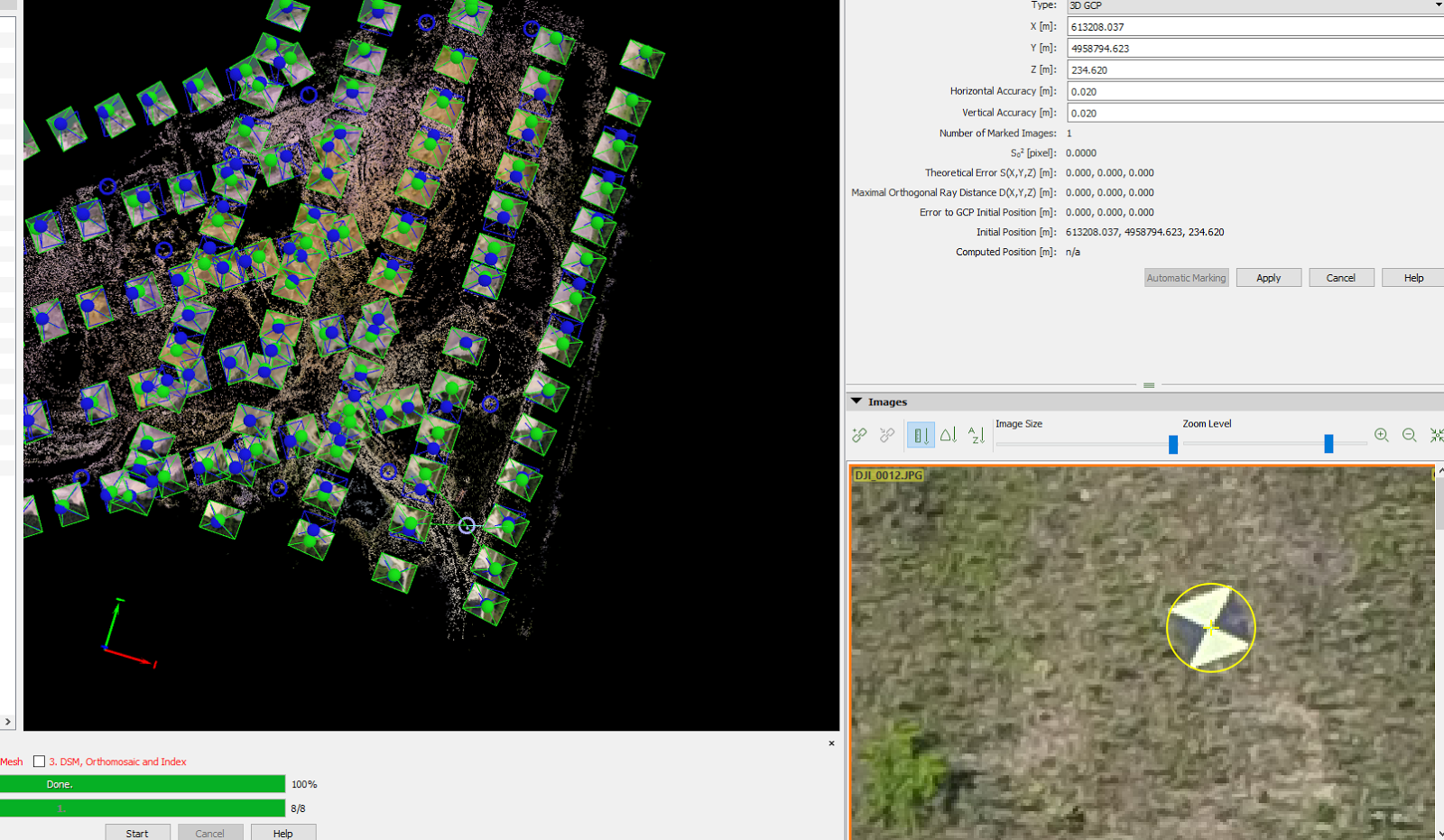Click the yellow GCP marker on the image
Viewport: 1444px width, 840px height.
pyautogui.click(x=1210, y=627)
